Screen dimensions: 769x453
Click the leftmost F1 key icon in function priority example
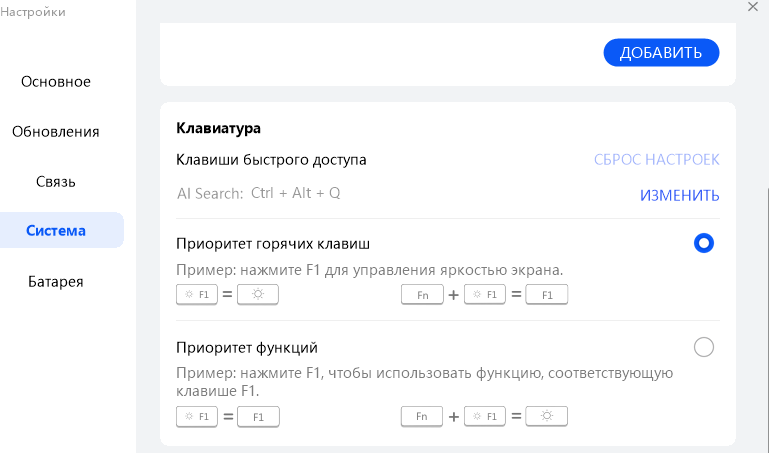point(196,416)
